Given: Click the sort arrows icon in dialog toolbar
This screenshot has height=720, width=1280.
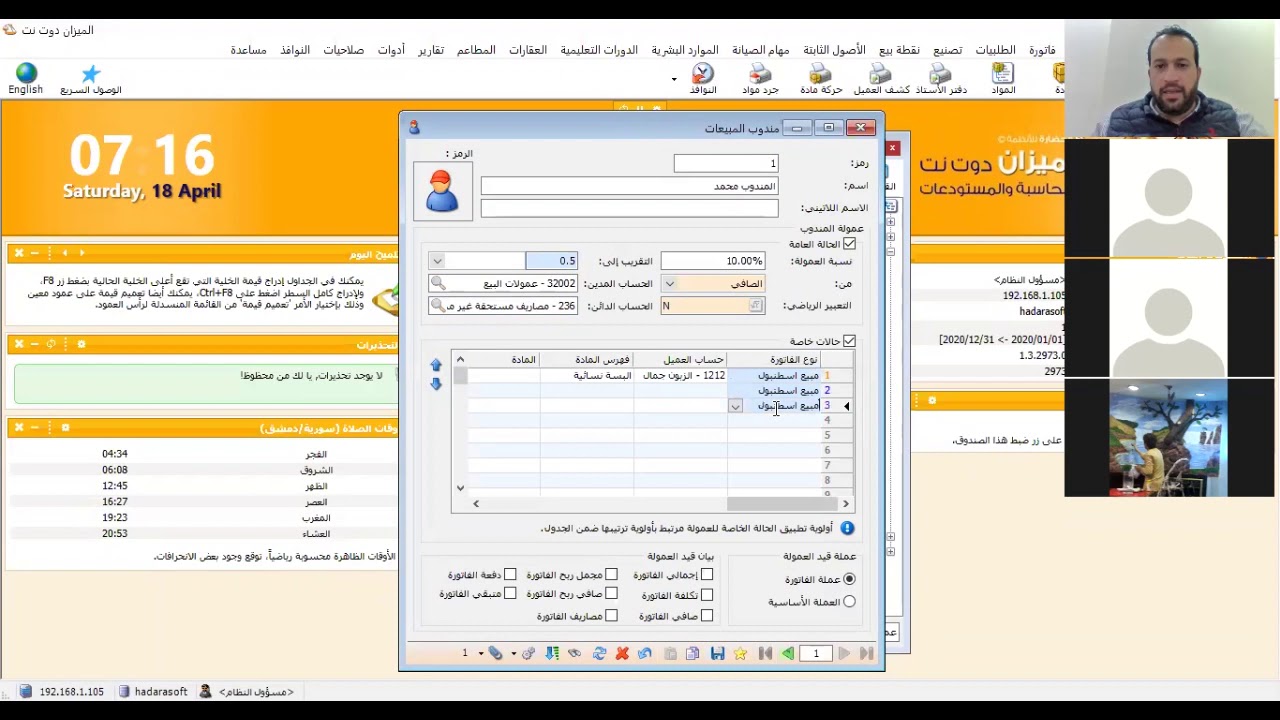Looking at the screenshot, I should coord(552,654).
